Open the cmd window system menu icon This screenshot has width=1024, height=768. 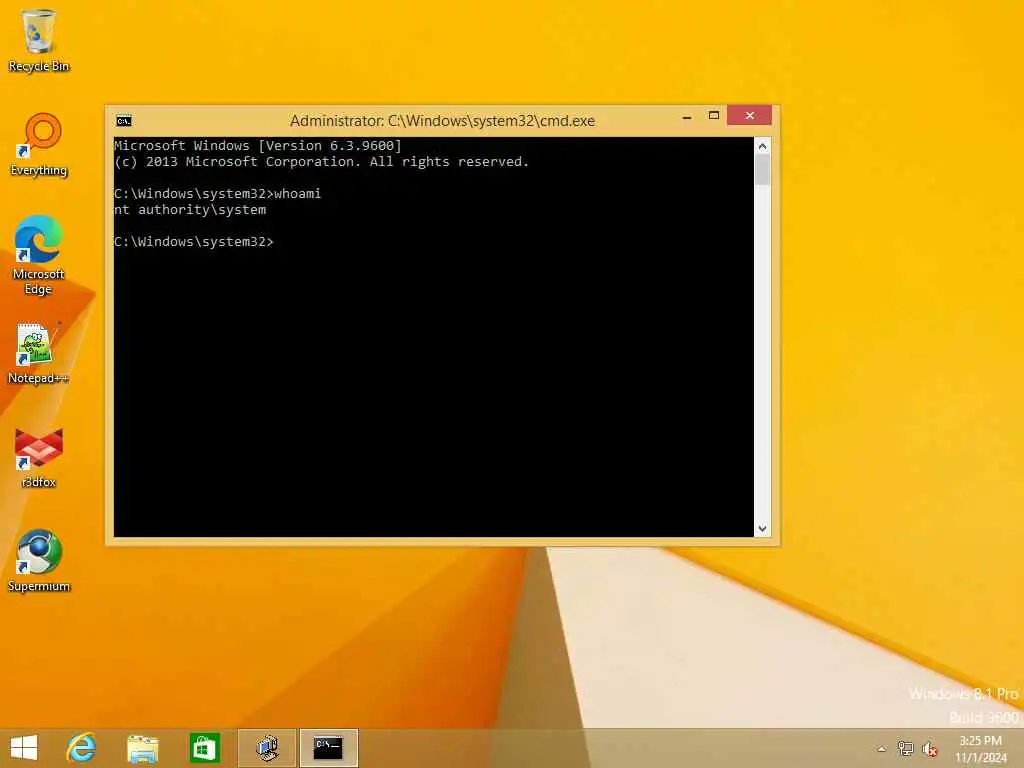tap(123, 121)
